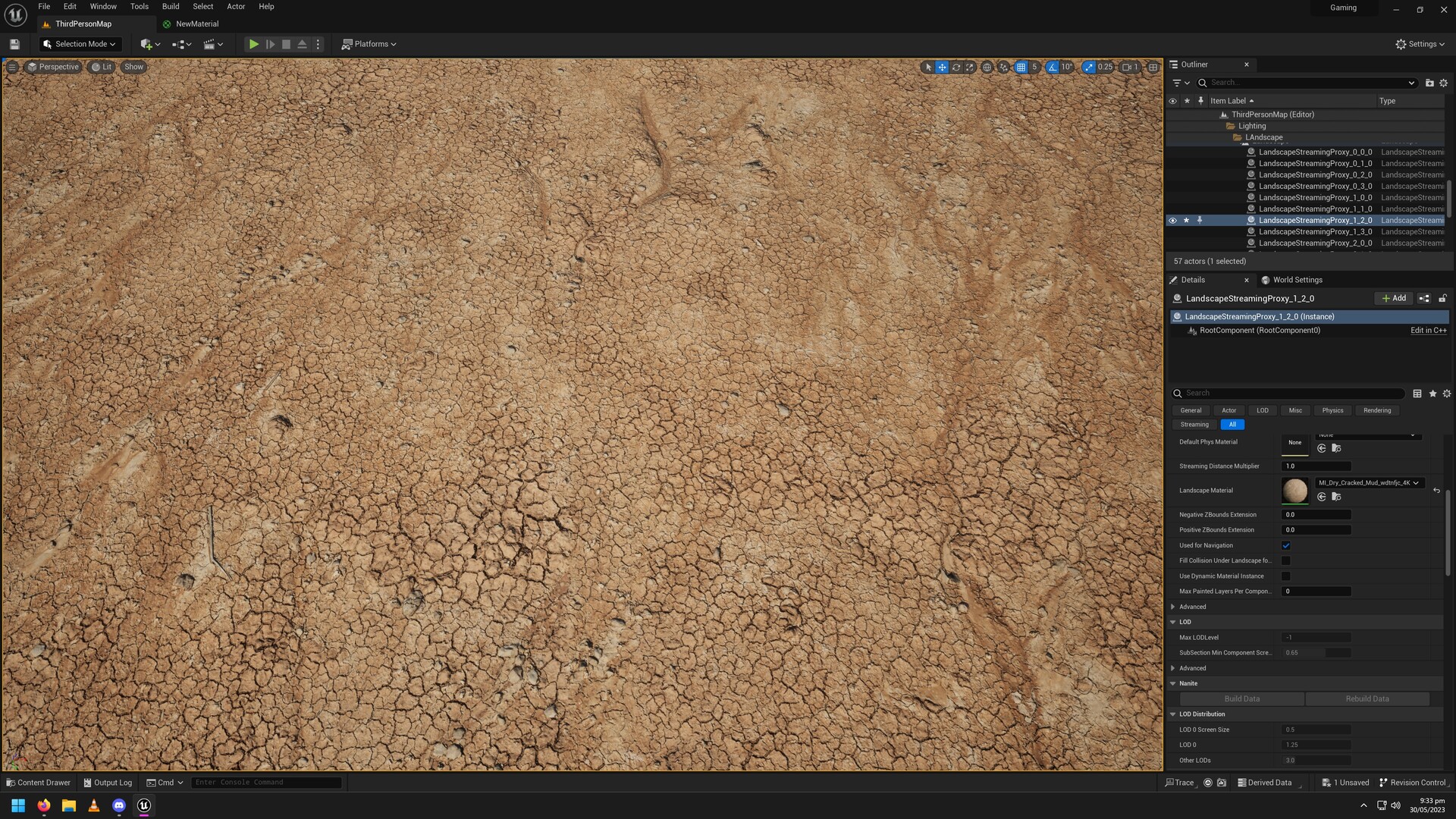Open the Output Log panel
The image size is (1456, 819).
click(108, 782)
